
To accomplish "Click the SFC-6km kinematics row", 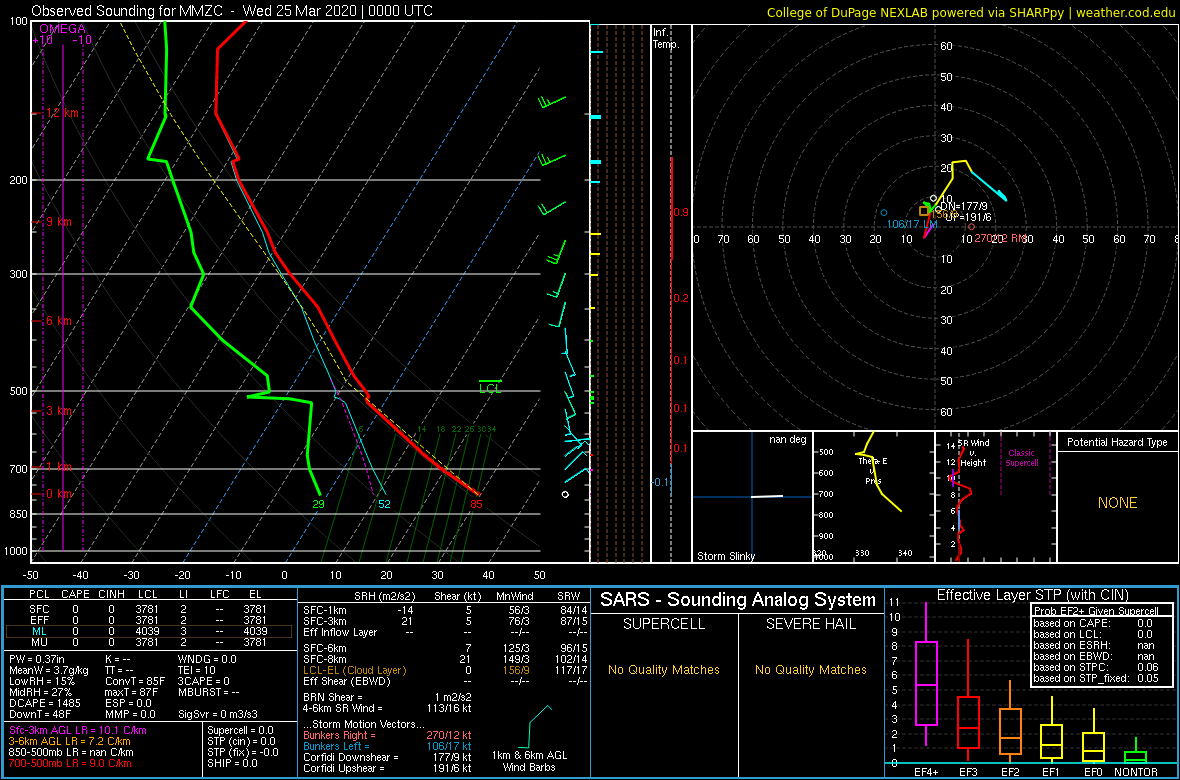I will point(444,648).
